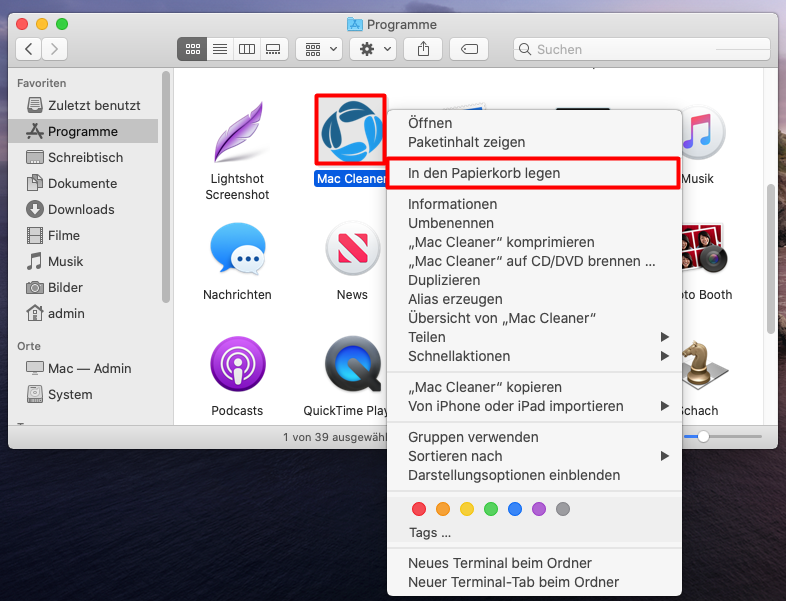
Task: Select Programme in sidebar
Action: click(x=83, y=131)
